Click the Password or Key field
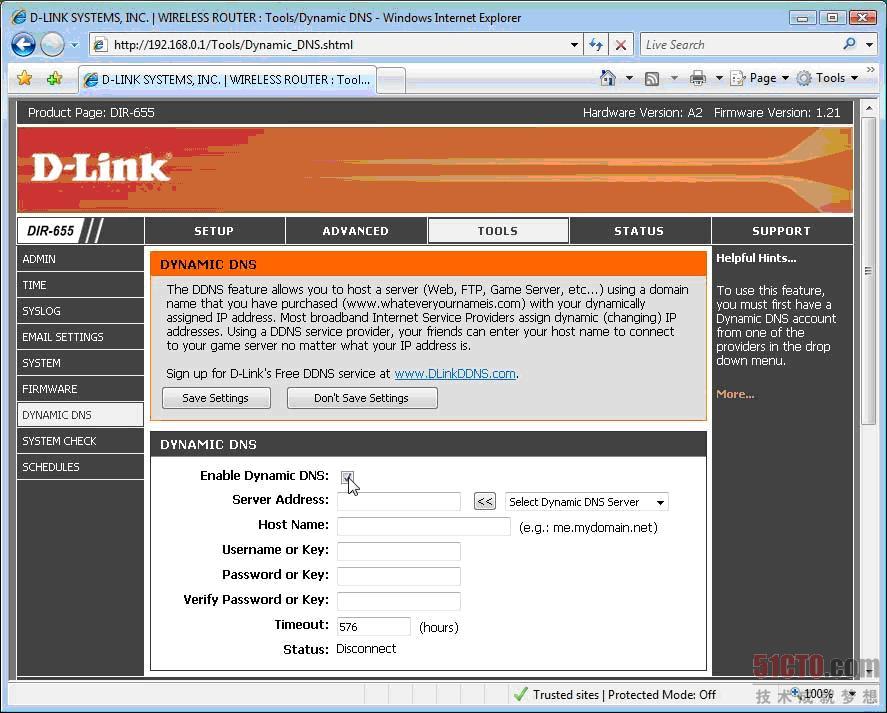Viewport: 887px width, 713px height. 399,576
